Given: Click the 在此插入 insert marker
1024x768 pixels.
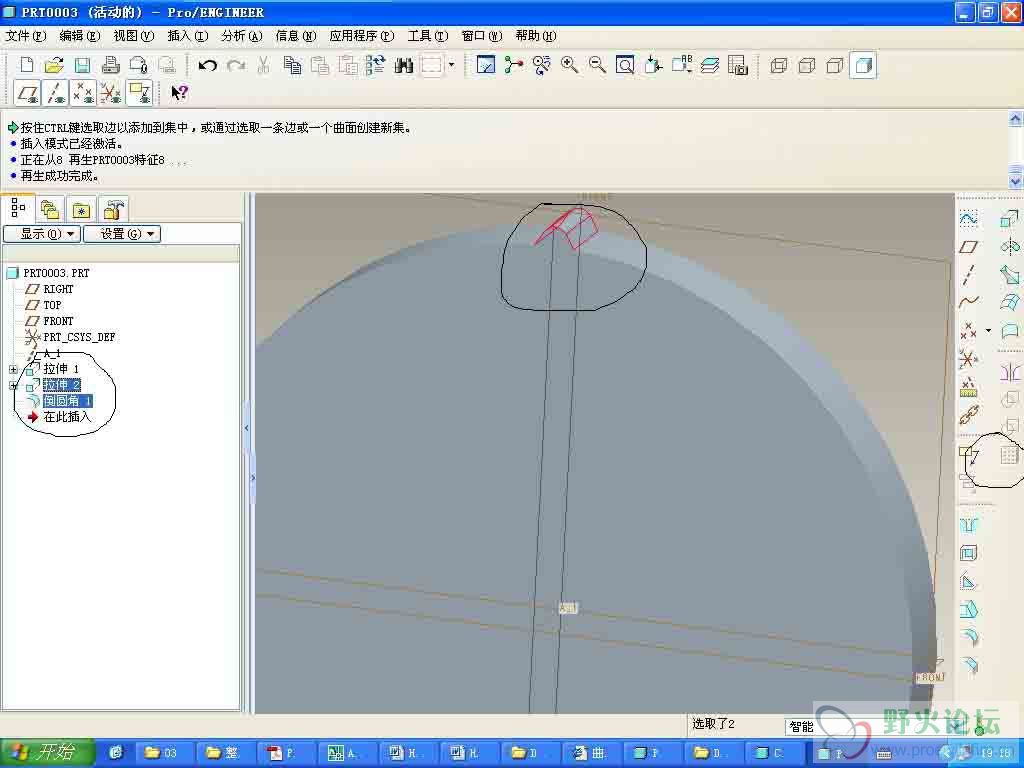Looking at the screenshot, I should point(67,417).
